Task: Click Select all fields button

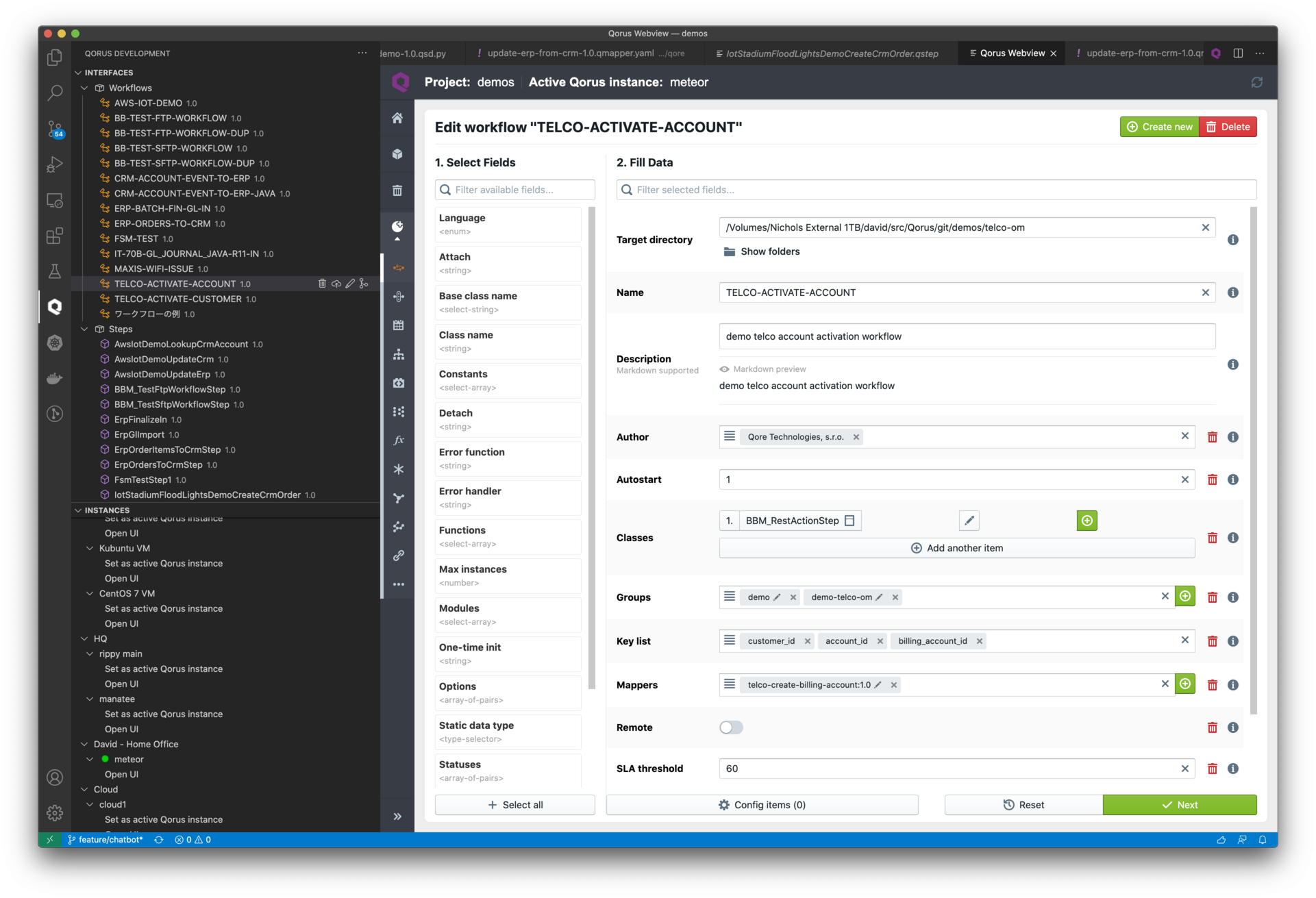Action: tap(515, 805)
